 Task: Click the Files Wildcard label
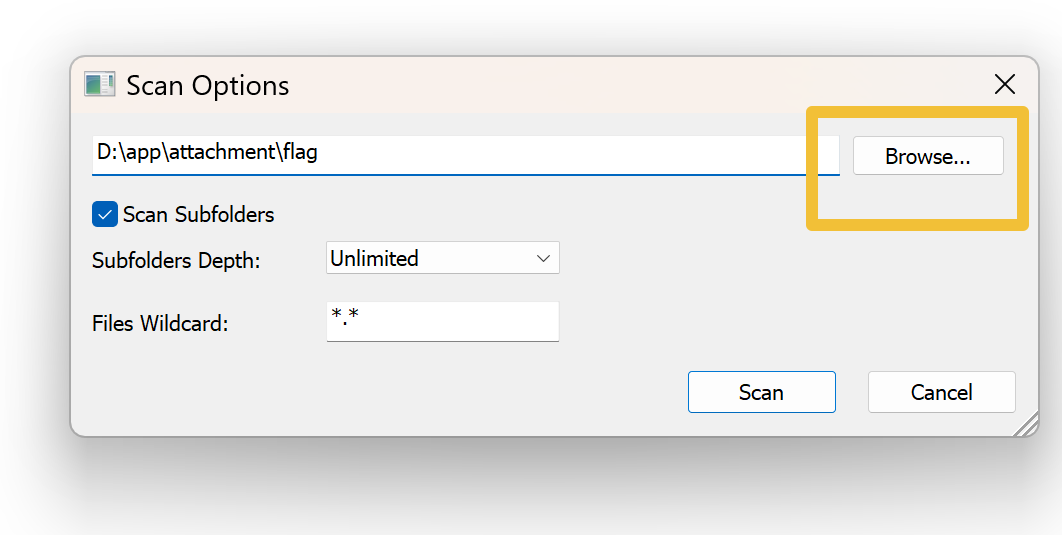tap(160, 323)
